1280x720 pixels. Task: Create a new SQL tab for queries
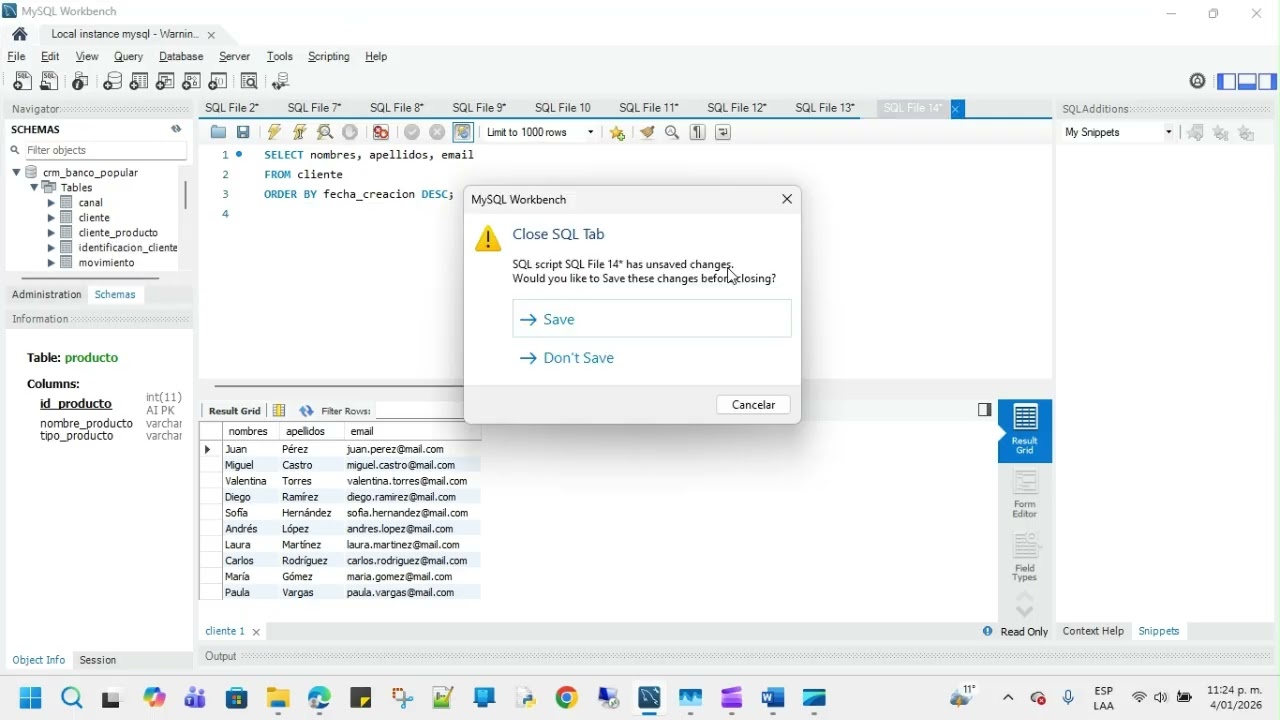point(21,82)
